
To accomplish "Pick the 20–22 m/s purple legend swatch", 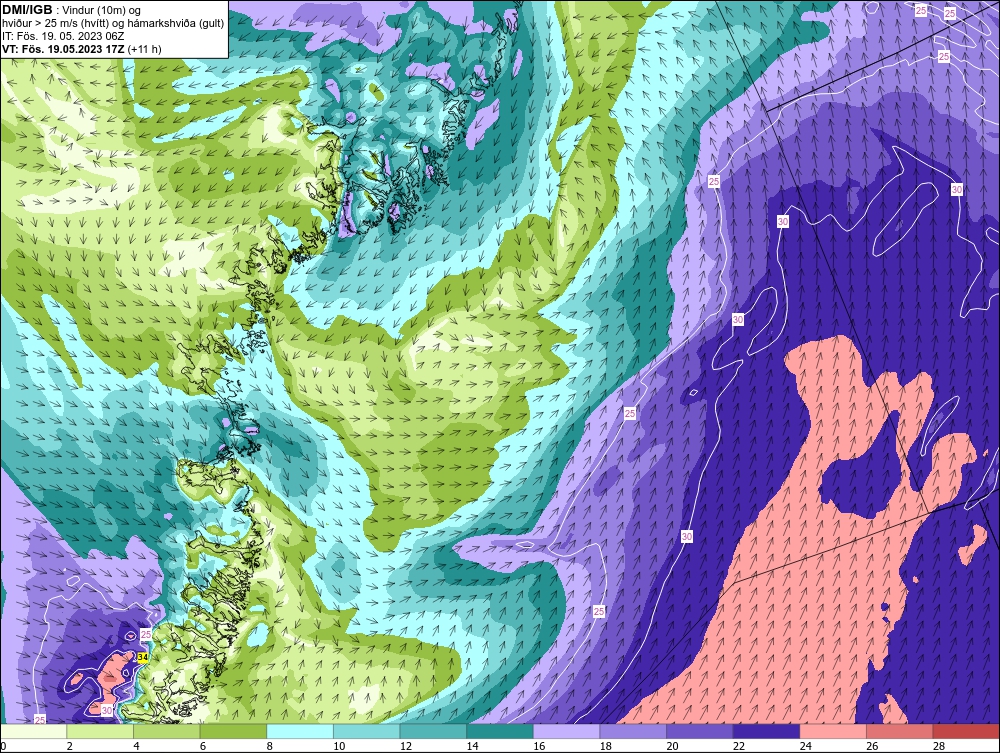I will coord(700,731).
